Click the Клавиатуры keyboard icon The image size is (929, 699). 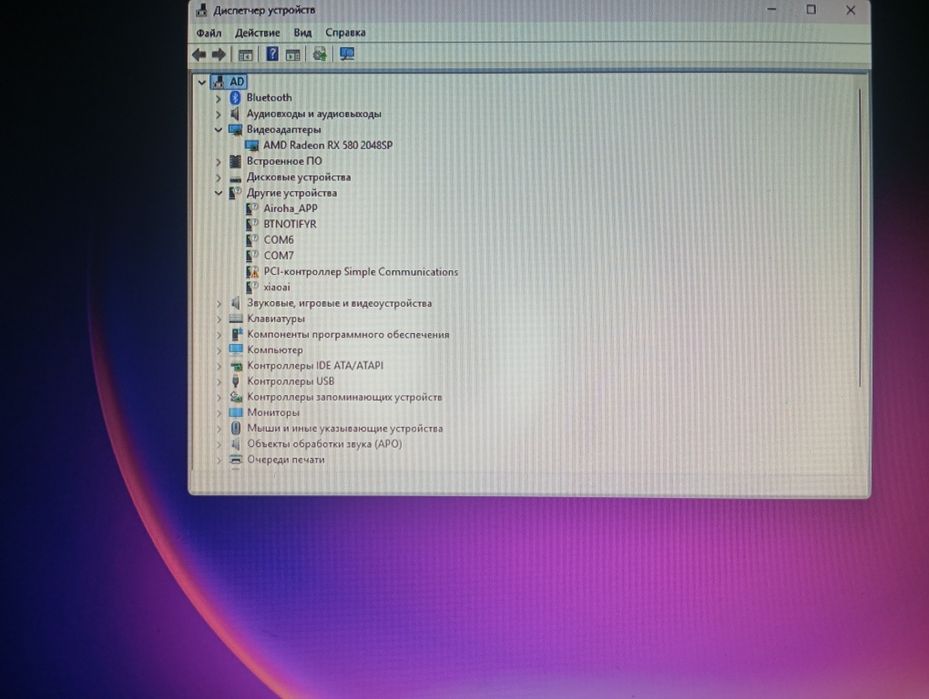pos(236,319)
